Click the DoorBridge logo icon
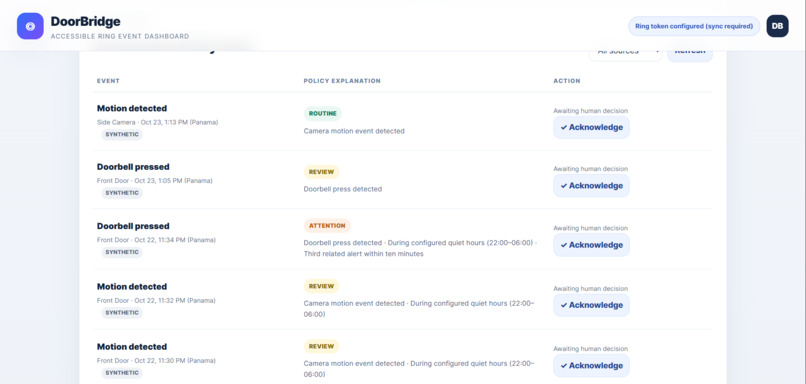Screen dimensions: 806x384 pyautogui.click(x=30, y=26)
